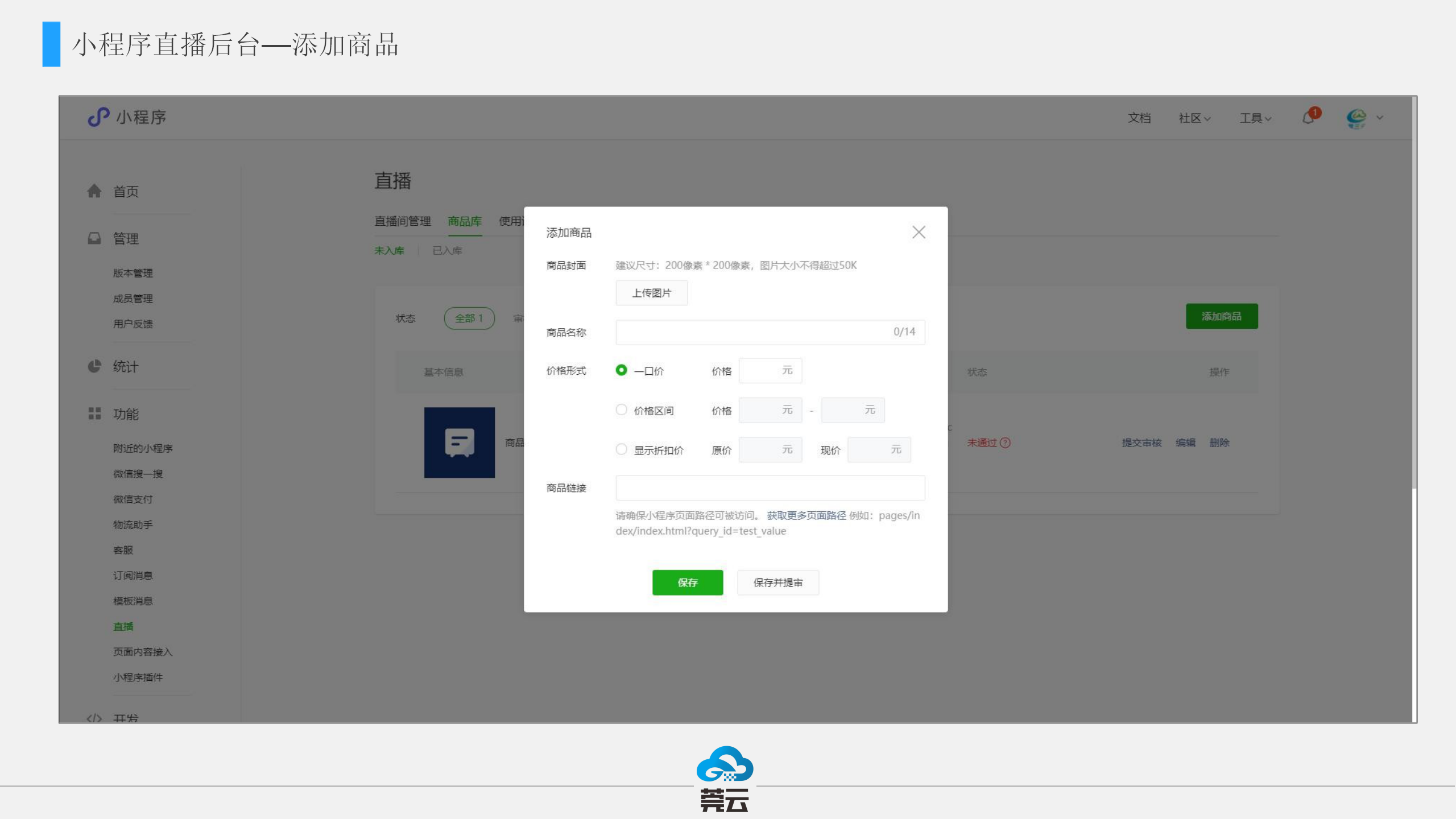Screen dimensions: 1456x819
Task: Open 文档 in the top bar
Action: pos(1139,118)
